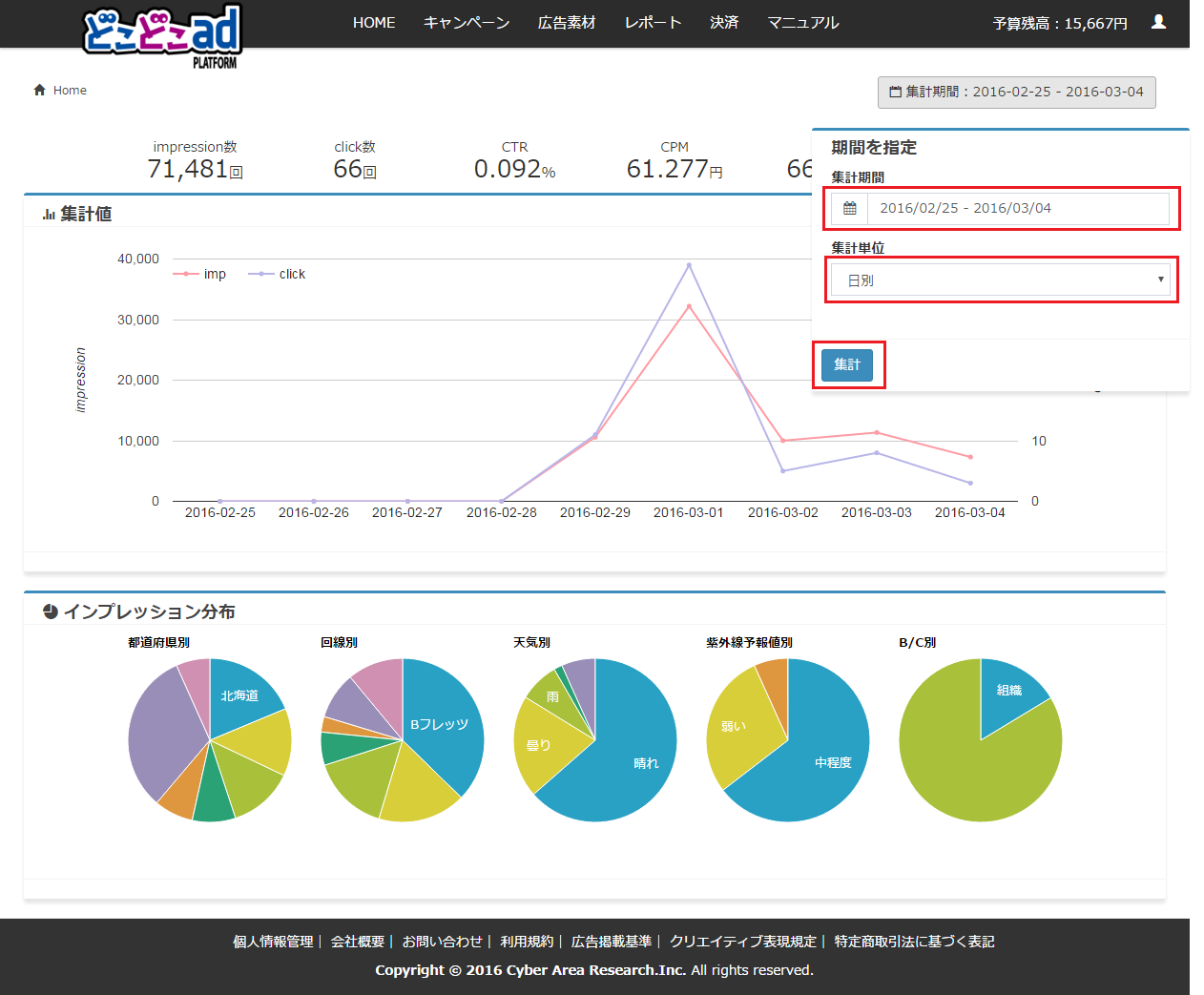Image resolution: width=1204 pixels, height=995 pixels.
Task: Open the 利用規約 footer link
Action: tap(527, 942)
